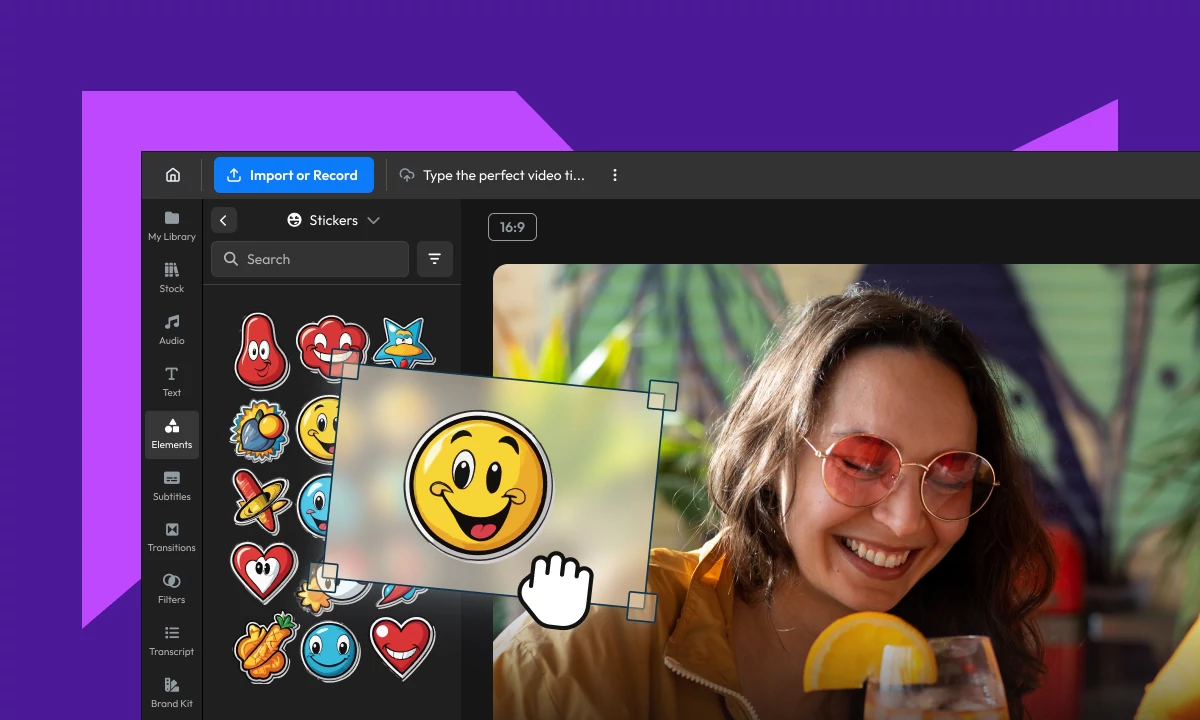This screenshot has width=1200, height=720.
Task: Click the sticker search field
Action: pos(310,259)
